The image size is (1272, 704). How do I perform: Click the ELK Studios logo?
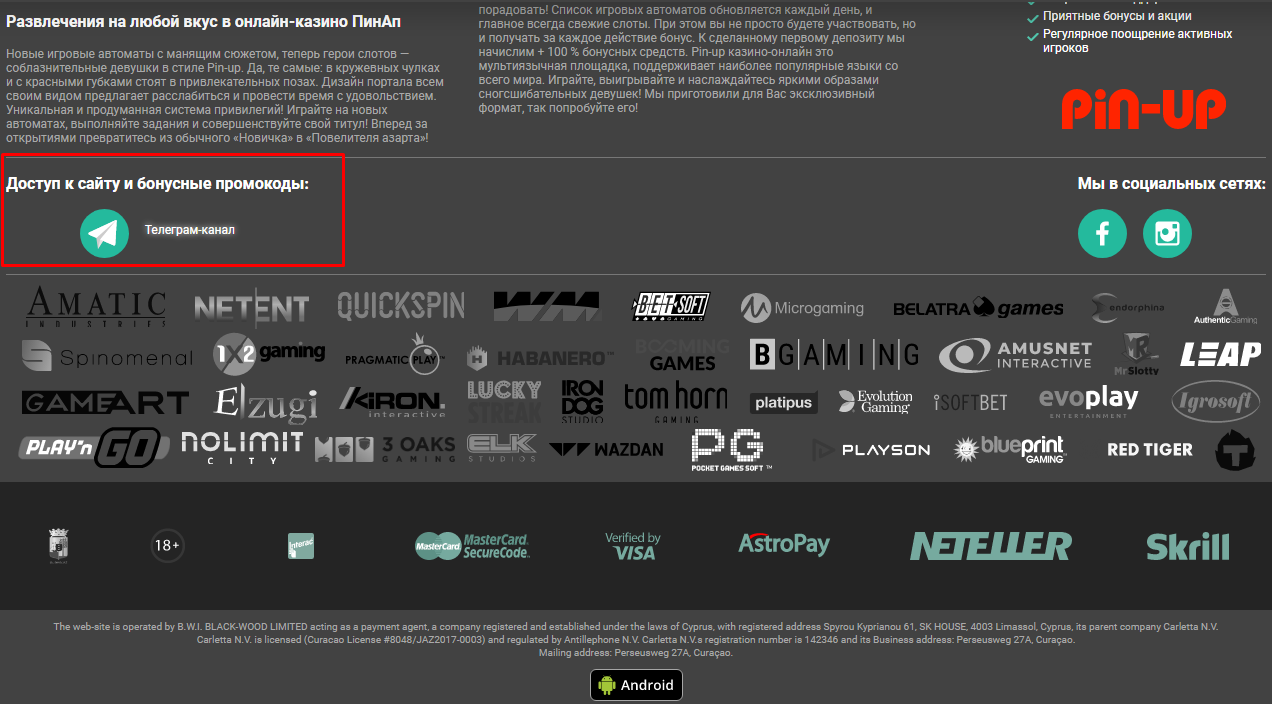tap(501, 448)
